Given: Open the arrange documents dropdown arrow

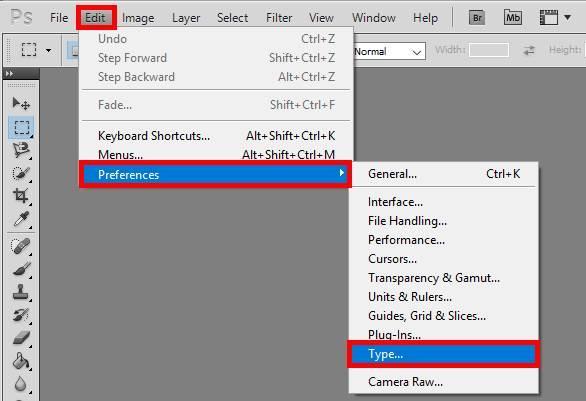Looking at the screenshot, I should click(568, 17).
